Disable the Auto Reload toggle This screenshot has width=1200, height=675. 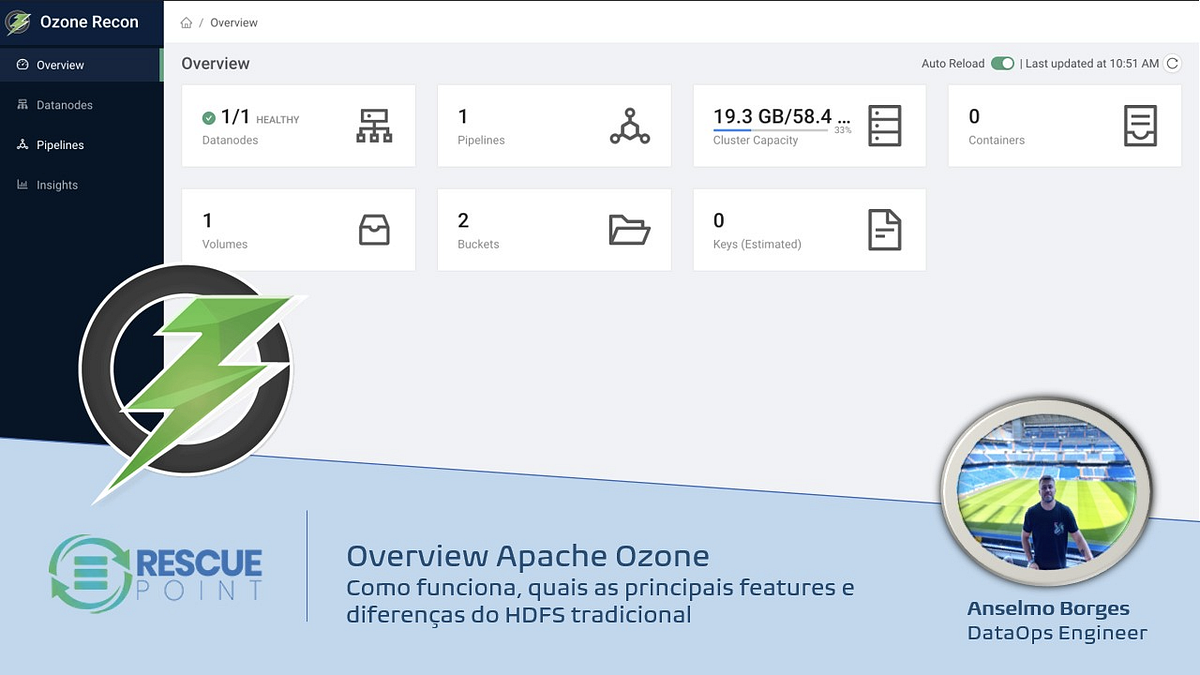(x=1001, y=62)
